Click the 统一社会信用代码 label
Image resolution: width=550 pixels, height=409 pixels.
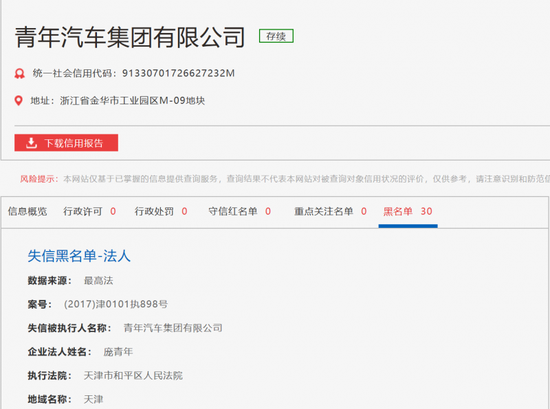75,73
